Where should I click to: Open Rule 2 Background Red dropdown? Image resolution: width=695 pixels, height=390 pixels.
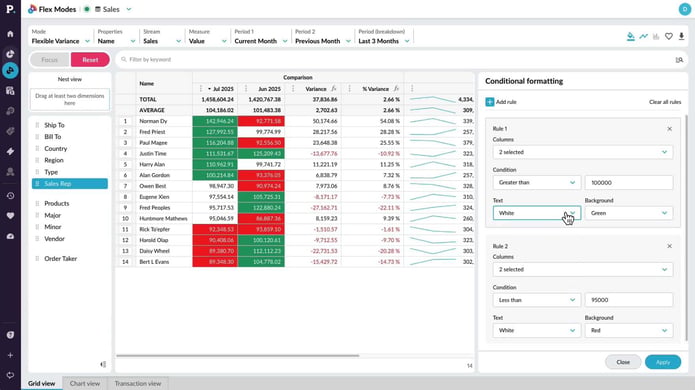[x=629, y=331]
